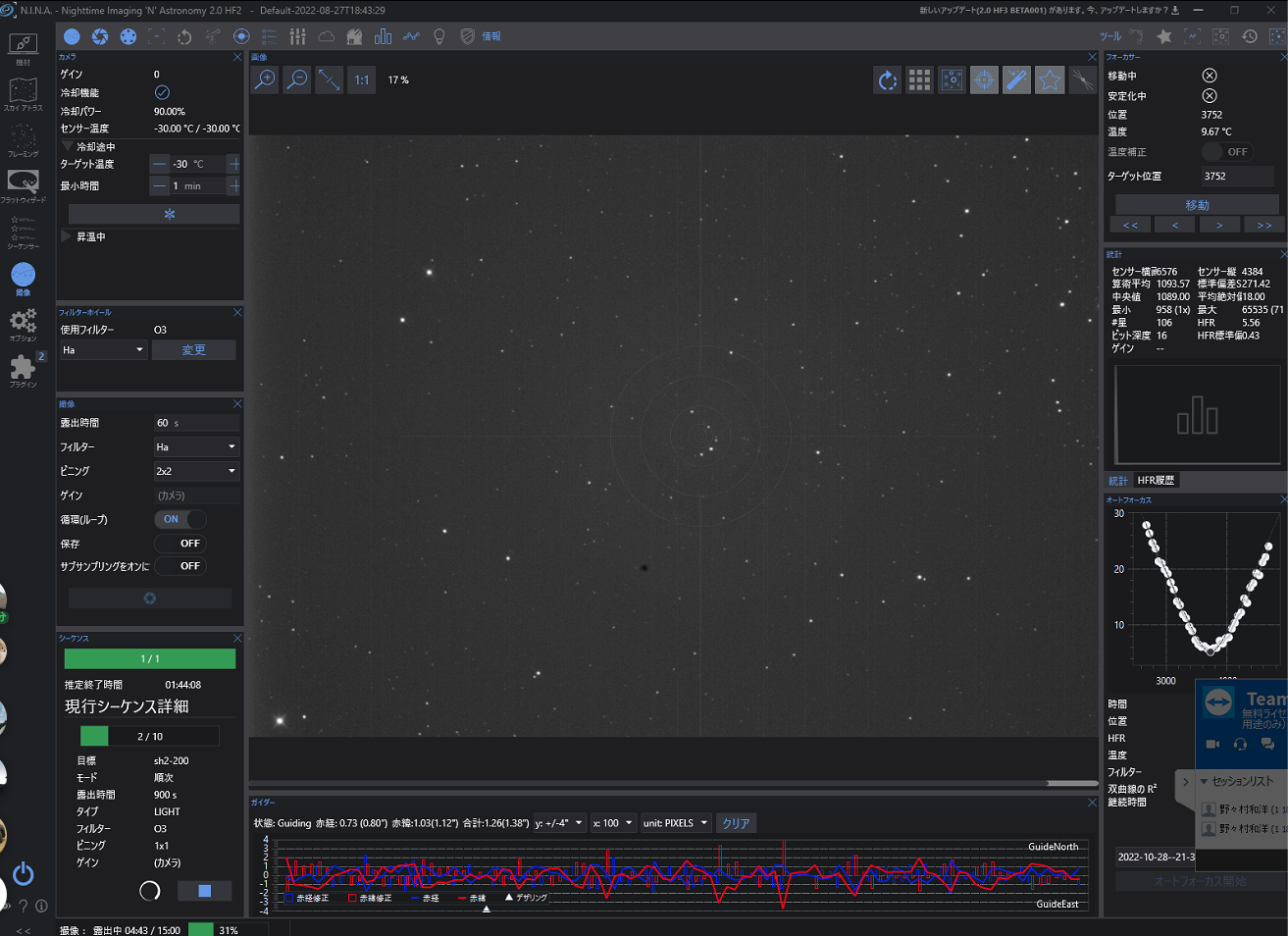Toggle the crosshair overlay icon
The height and width of the screenshot is (936, 1288).
pos(984,80)
